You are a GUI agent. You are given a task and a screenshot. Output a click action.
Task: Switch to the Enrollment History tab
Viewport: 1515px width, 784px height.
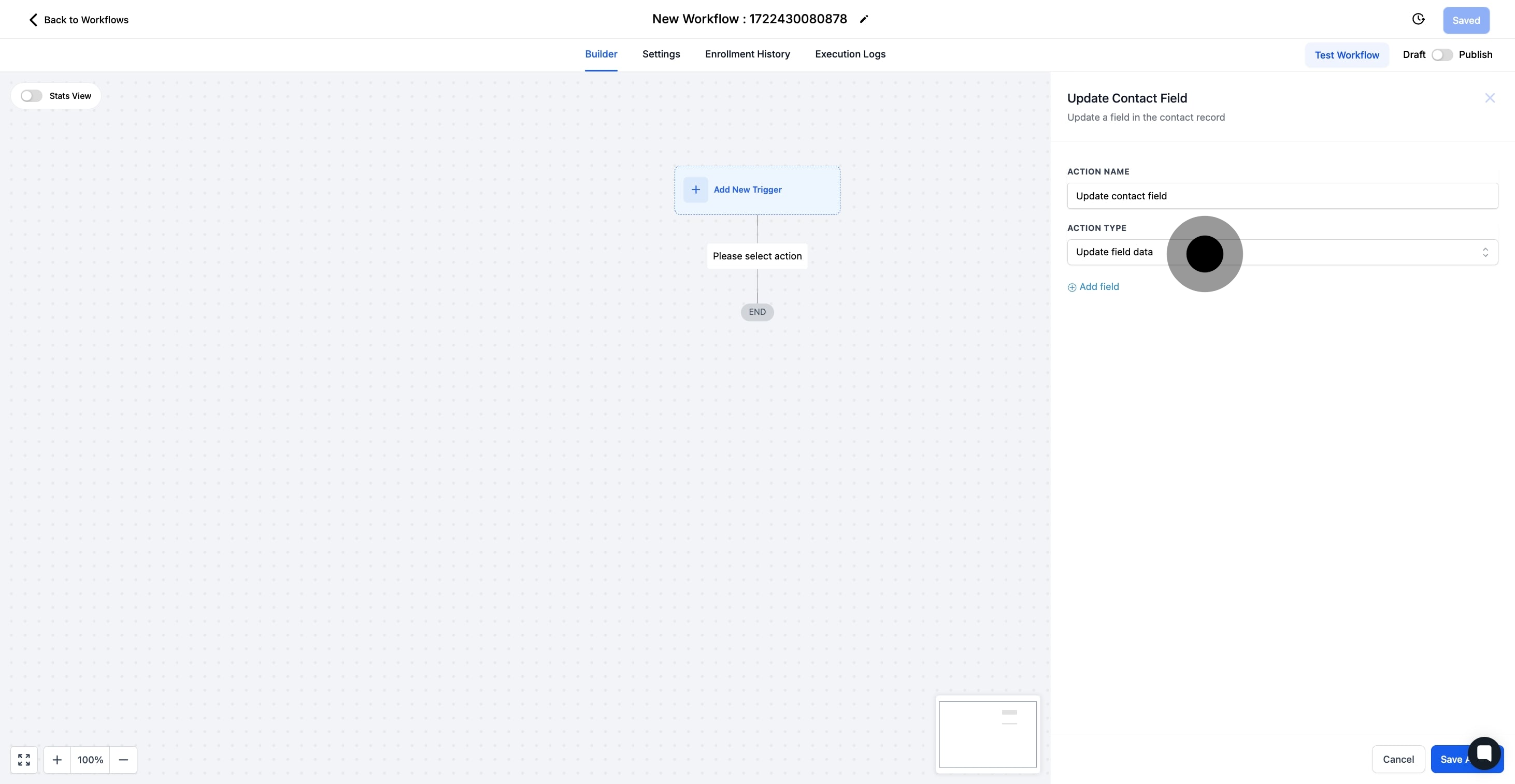coord(747,54)
